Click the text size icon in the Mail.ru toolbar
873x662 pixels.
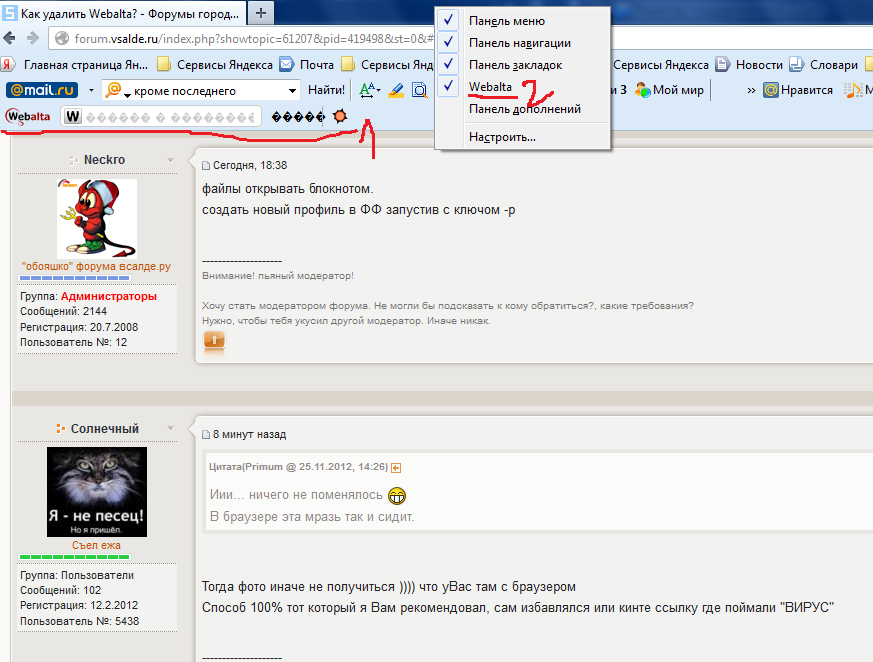368,90
